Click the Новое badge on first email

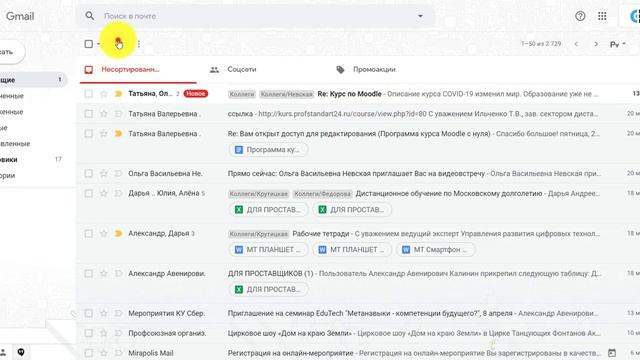[x=196, y=94]
